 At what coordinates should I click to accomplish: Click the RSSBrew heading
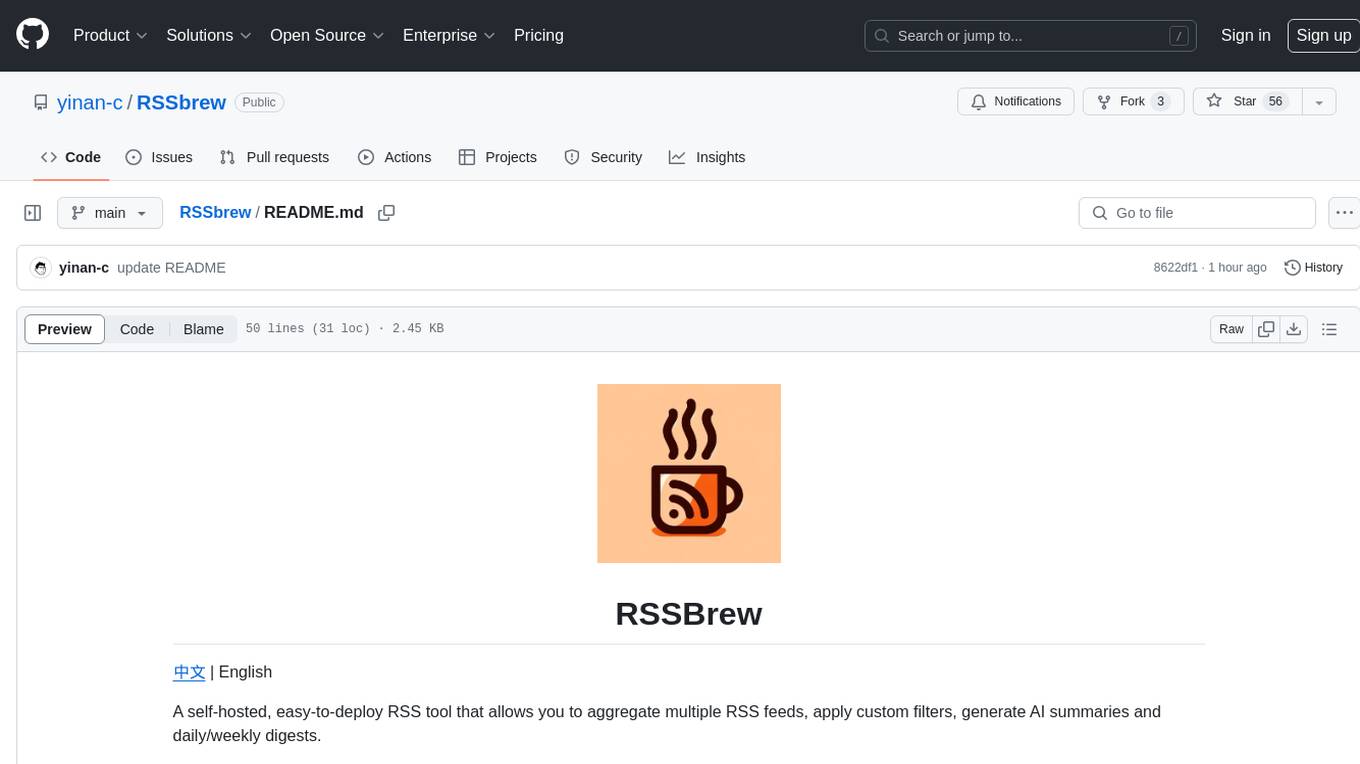[x=689, y=613]
